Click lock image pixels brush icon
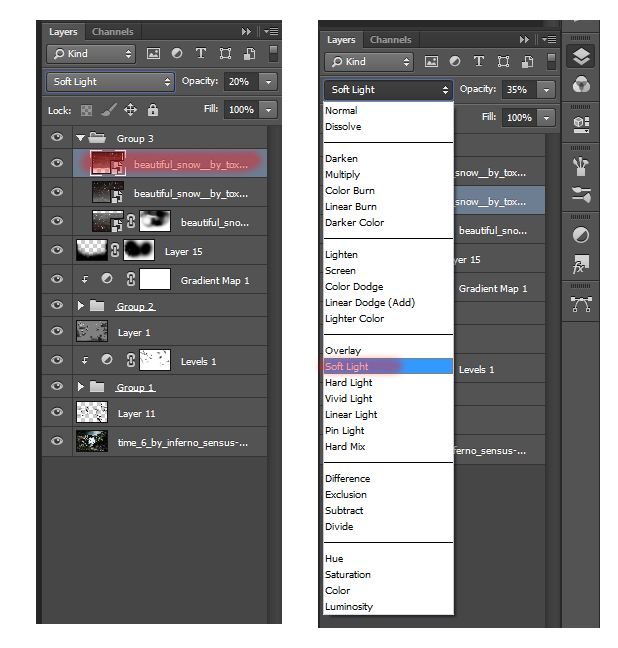Viewport: 618px width, 648px height. click(109, 110)
